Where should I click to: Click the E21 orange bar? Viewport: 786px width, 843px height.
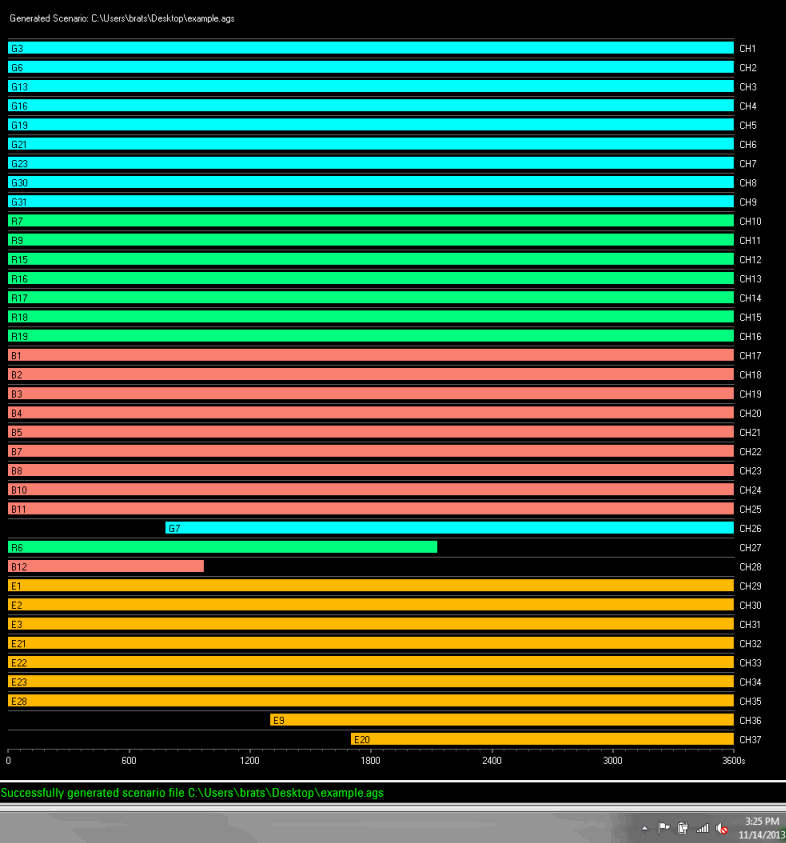(371, 644)
